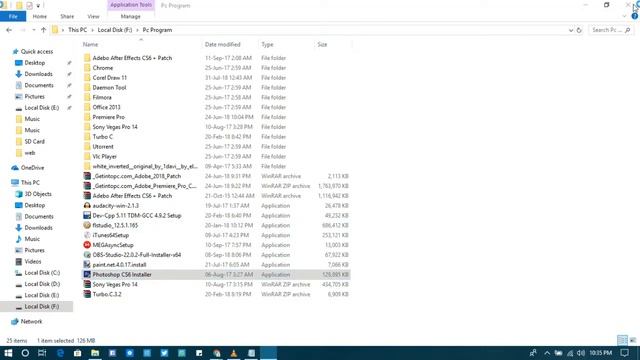The image size is (640, 360).
Task: Open Local Disk (C:) in navigation pane
Action: click(x=42, y=273)
